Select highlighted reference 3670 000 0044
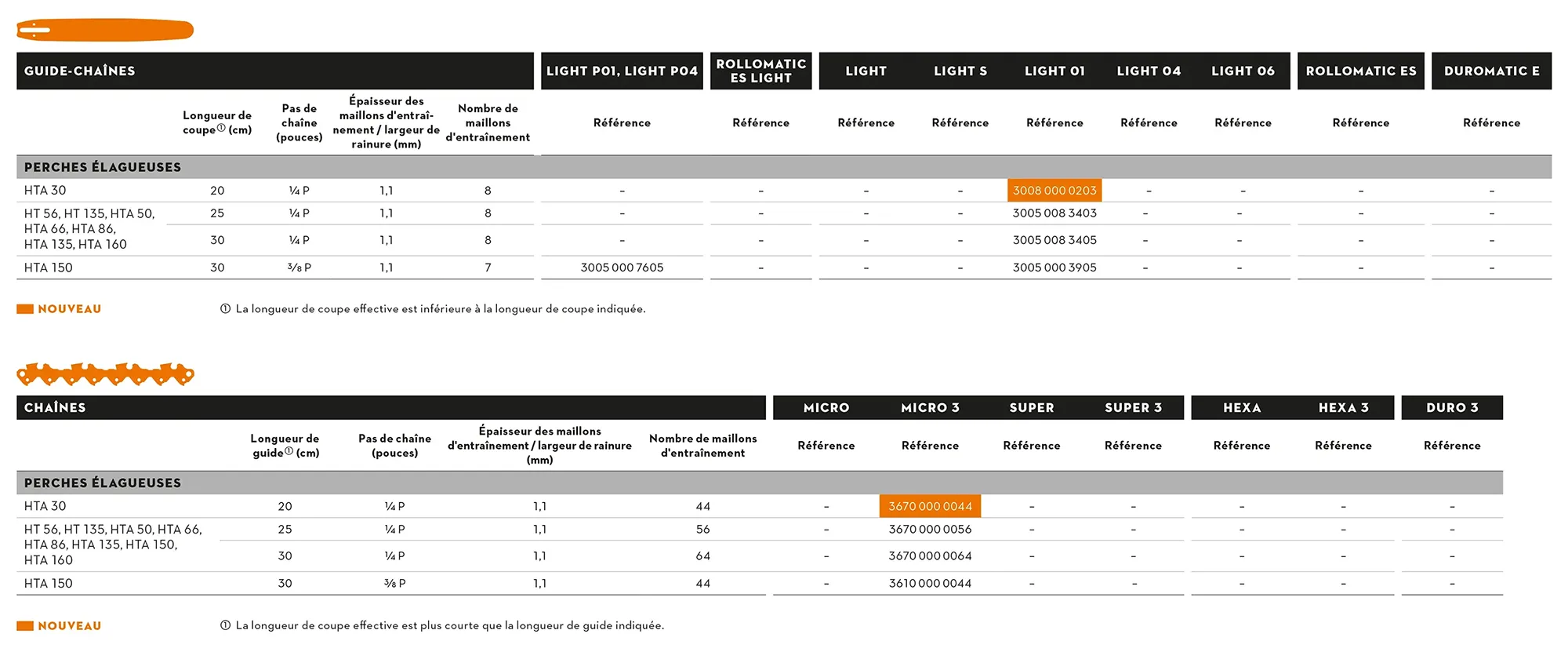 coord(930,506)
